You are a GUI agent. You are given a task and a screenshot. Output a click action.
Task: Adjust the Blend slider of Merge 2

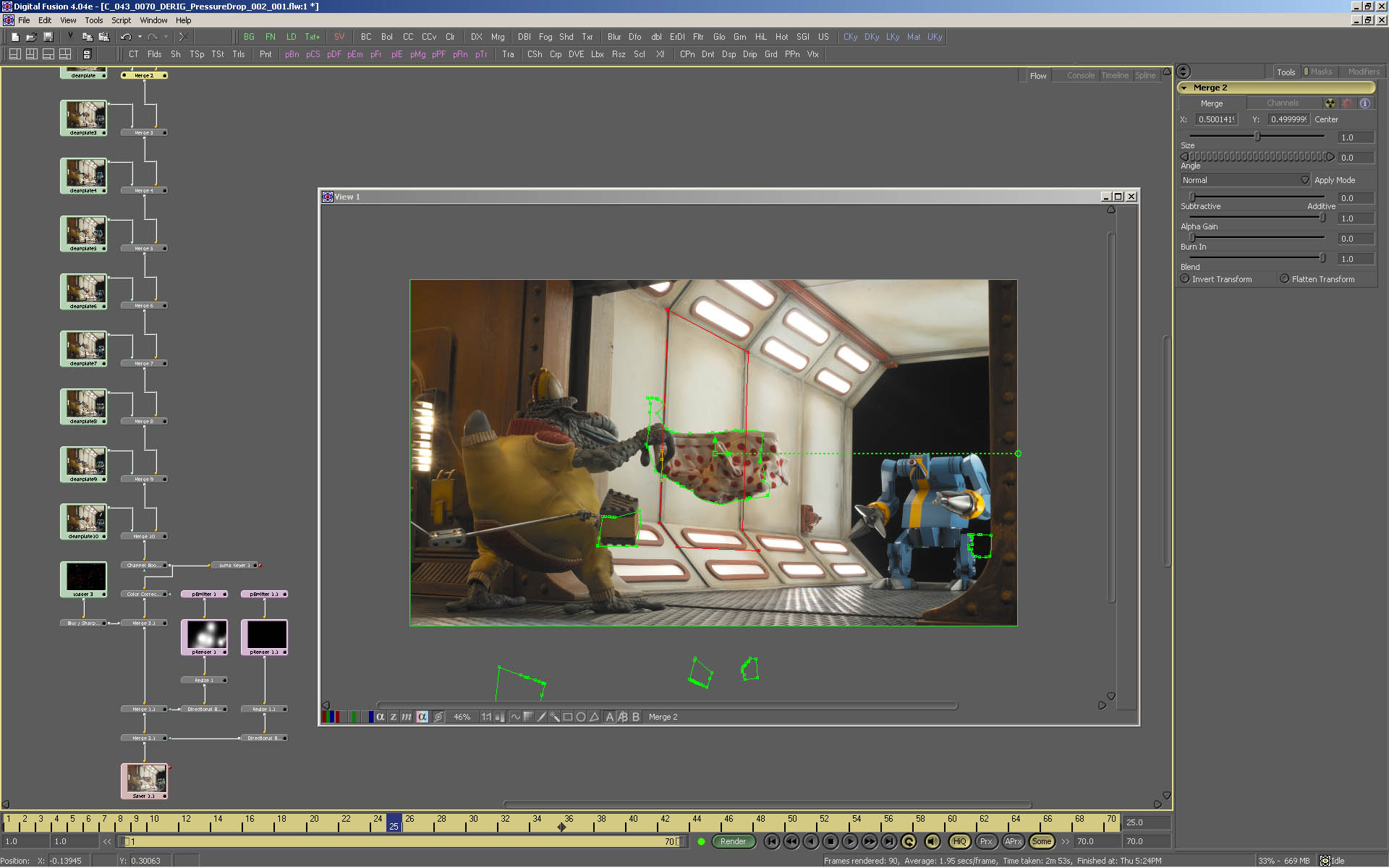click(1257, 258)
